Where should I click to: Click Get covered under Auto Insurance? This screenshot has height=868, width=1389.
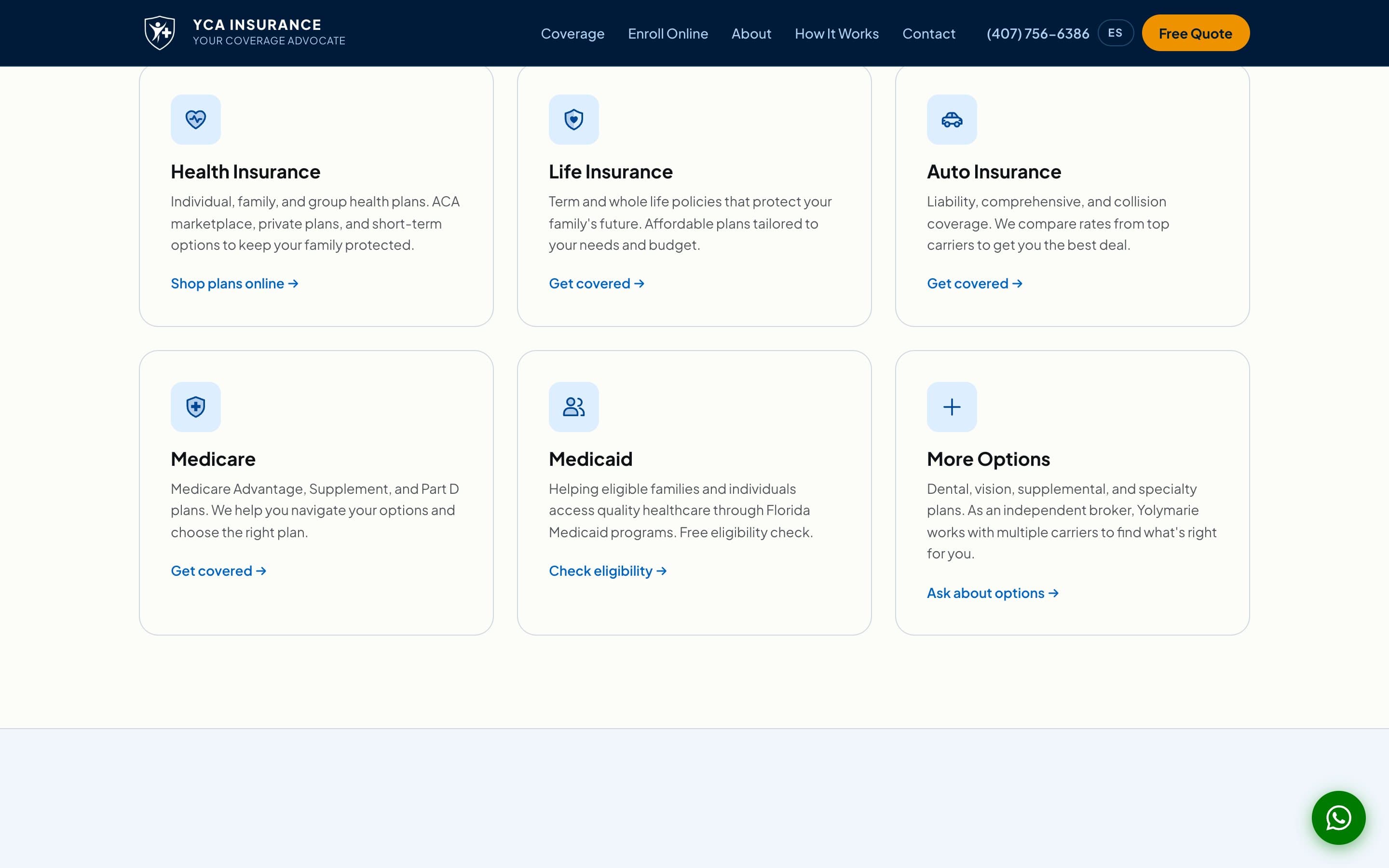[x=974, y=283]
